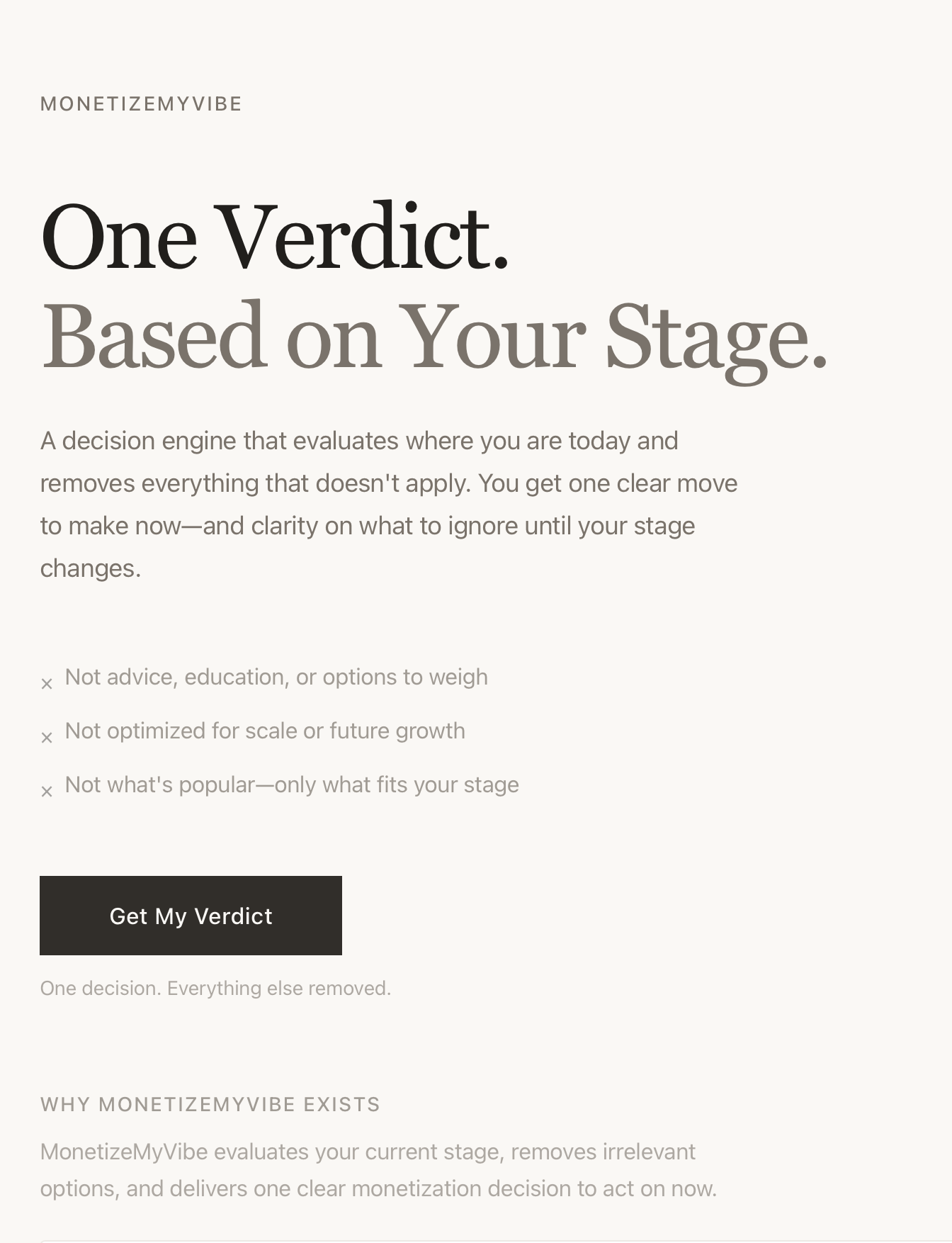This screenshot has width=952, height=1243.
Task: Click "One decision. Everything else removed." caption
Action: click(215, 986)
